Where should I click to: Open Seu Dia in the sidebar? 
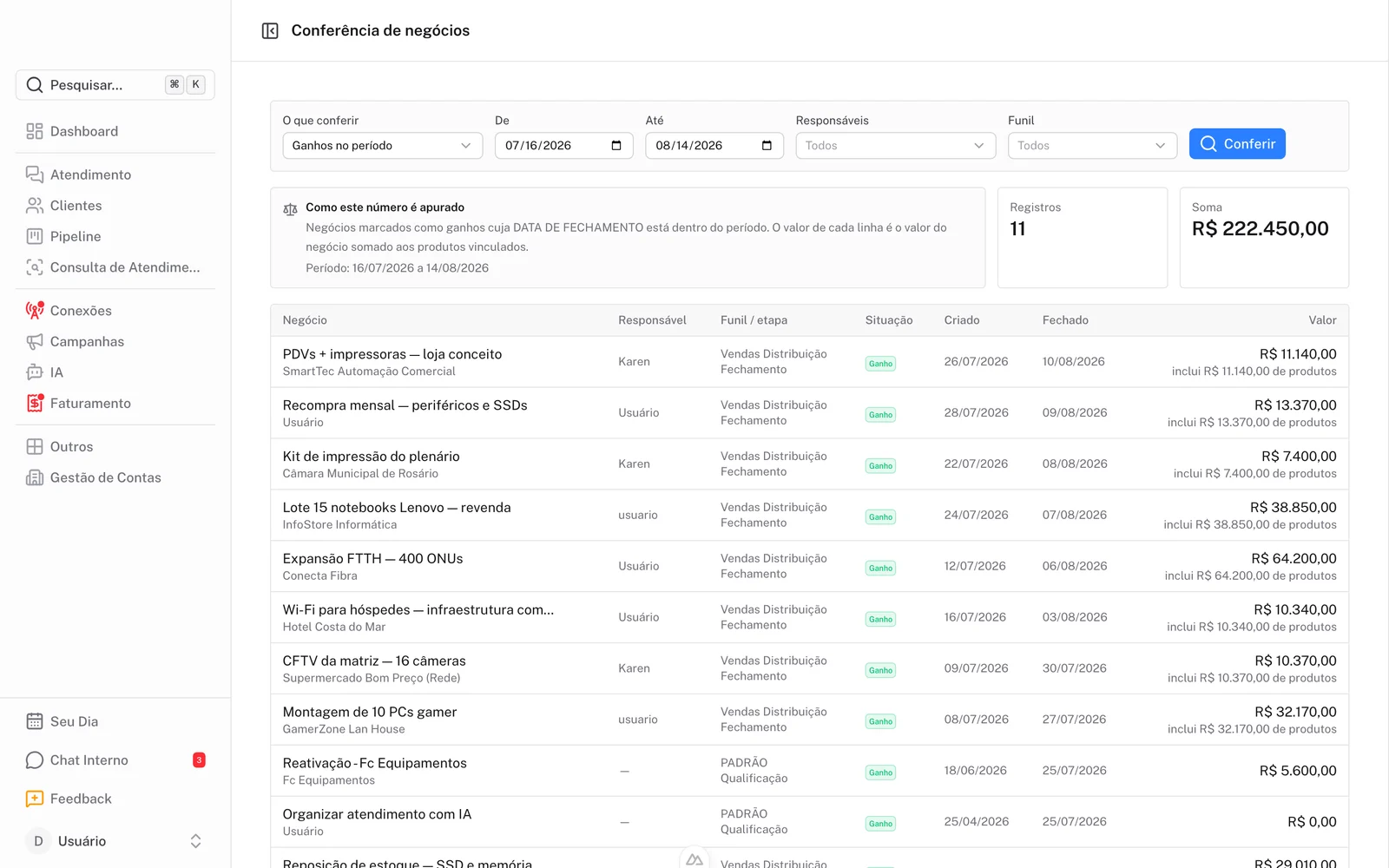[115, 721]
